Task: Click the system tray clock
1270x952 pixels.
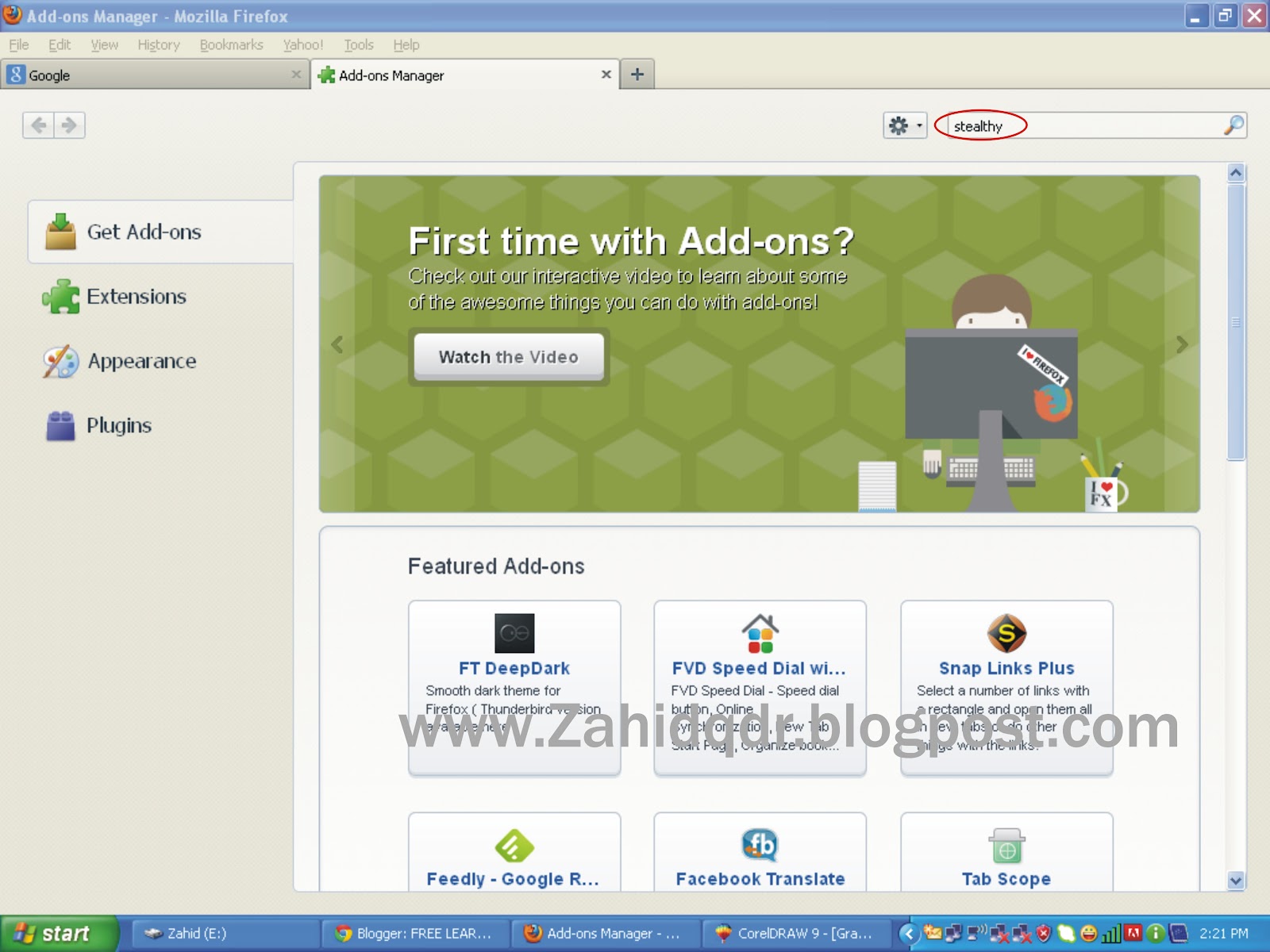Action: coord(1223,934)
